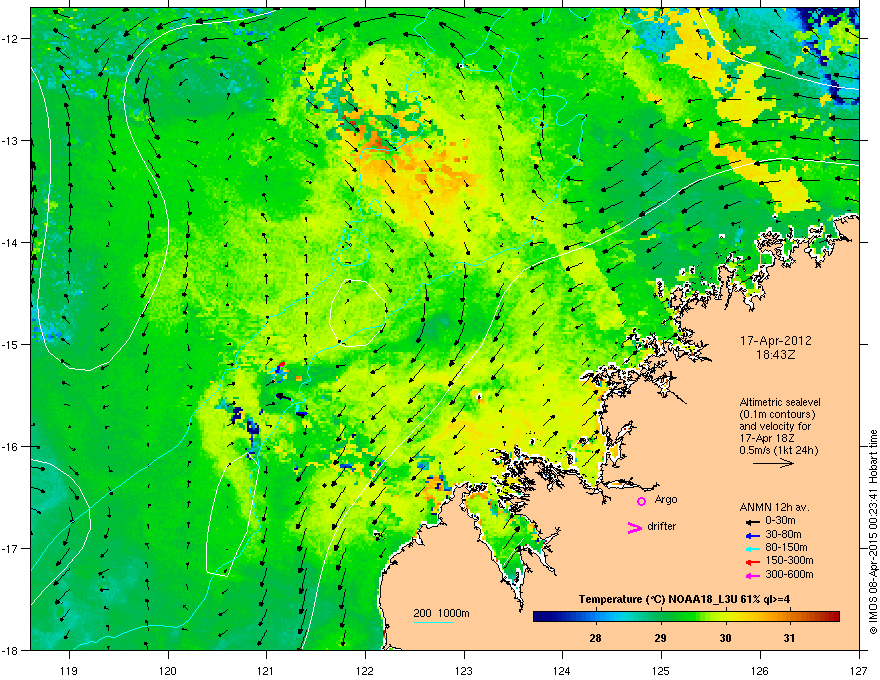Click the magenta drifter arrowhead symbol
The image size is (880, 680).
click(x=634, y=527)
